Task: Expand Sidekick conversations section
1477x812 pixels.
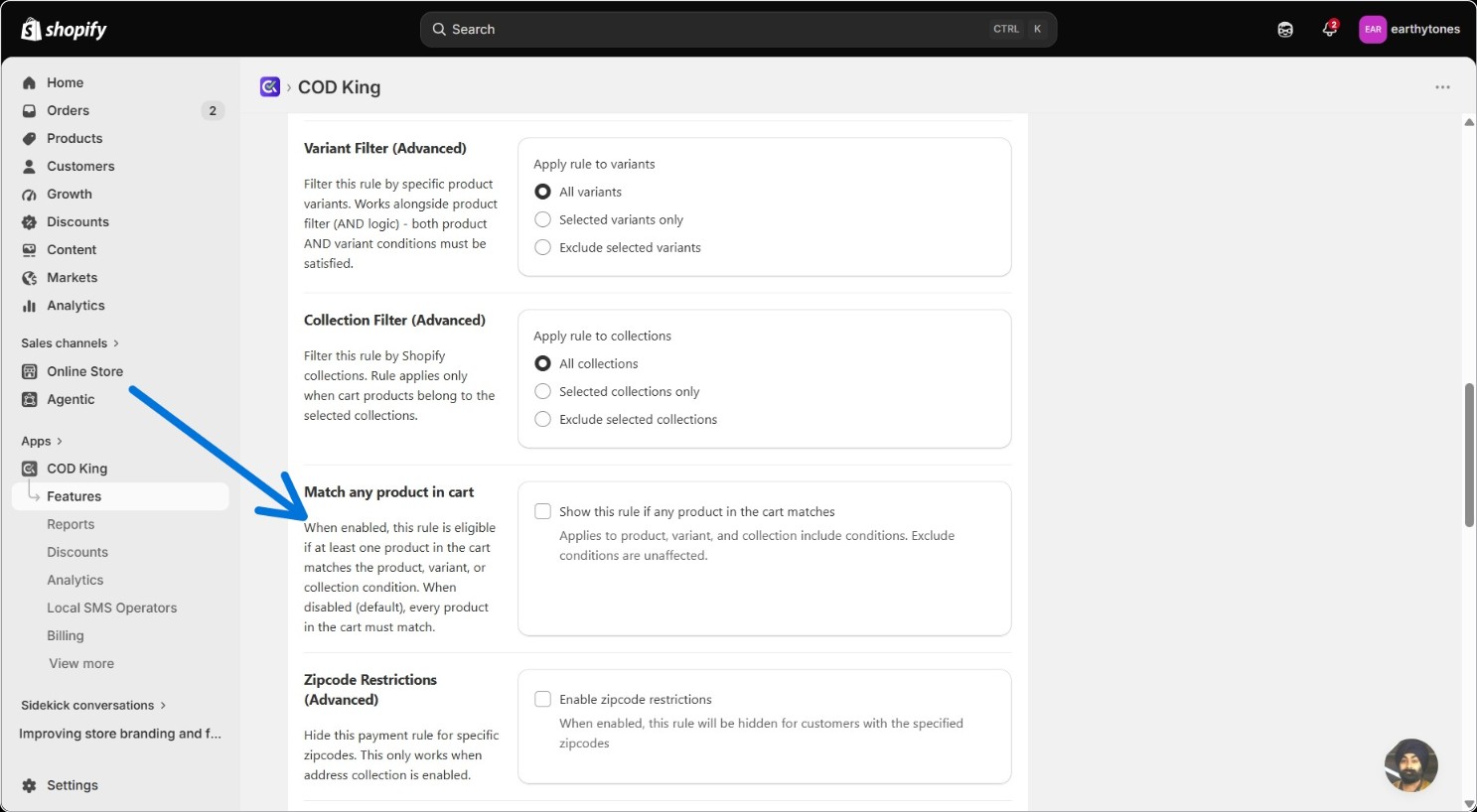Action: click(93, 706)
